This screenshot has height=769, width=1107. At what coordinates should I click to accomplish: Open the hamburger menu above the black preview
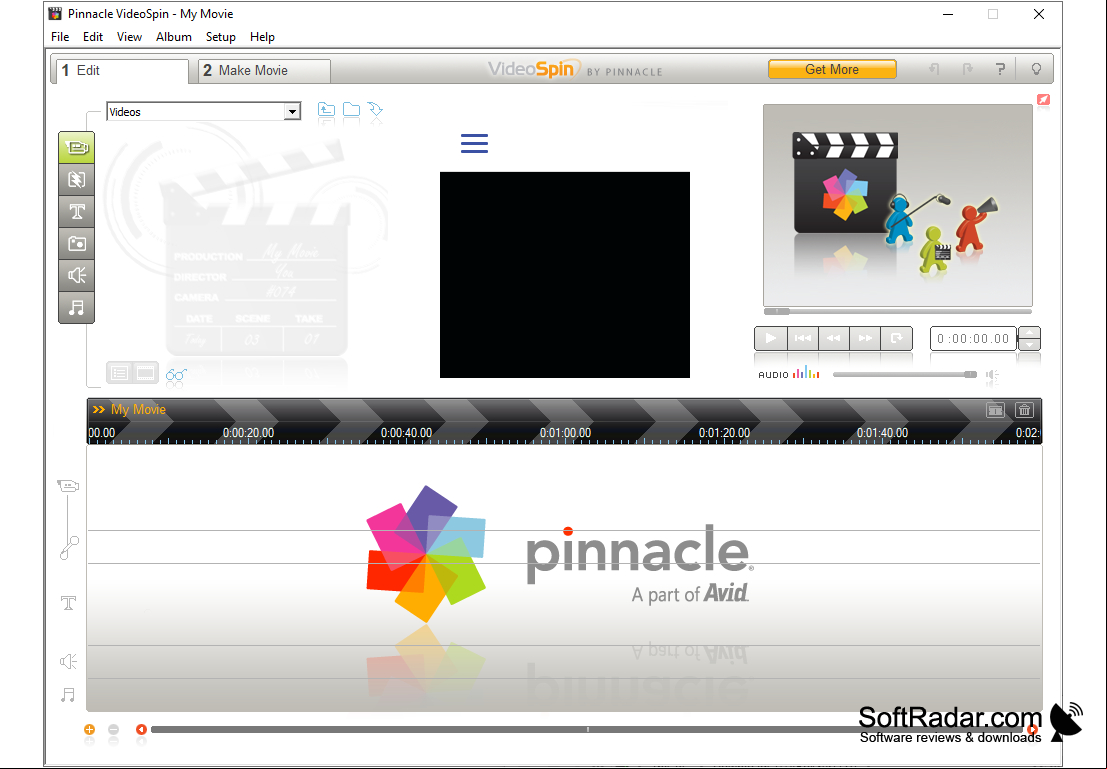474,143
